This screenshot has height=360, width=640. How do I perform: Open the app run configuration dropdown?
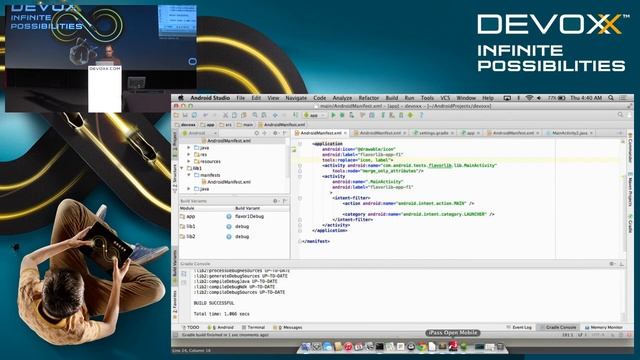pos(314,116)
